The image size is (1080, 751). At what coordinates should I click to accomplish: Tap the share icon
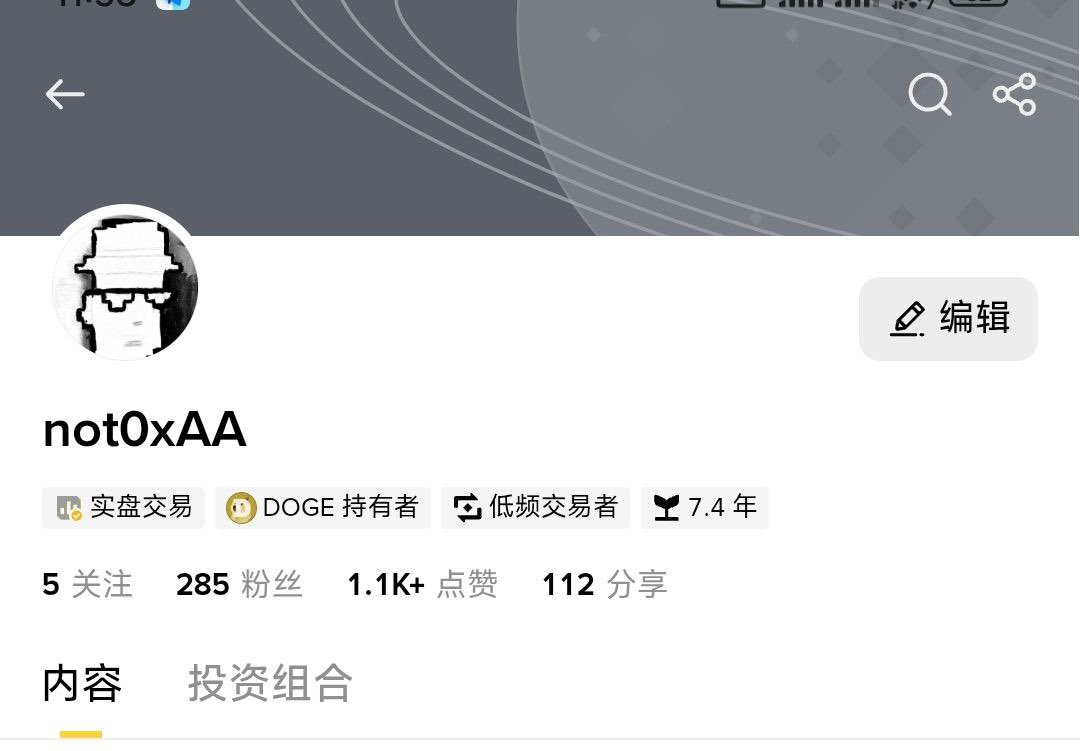coord(1015,94)
